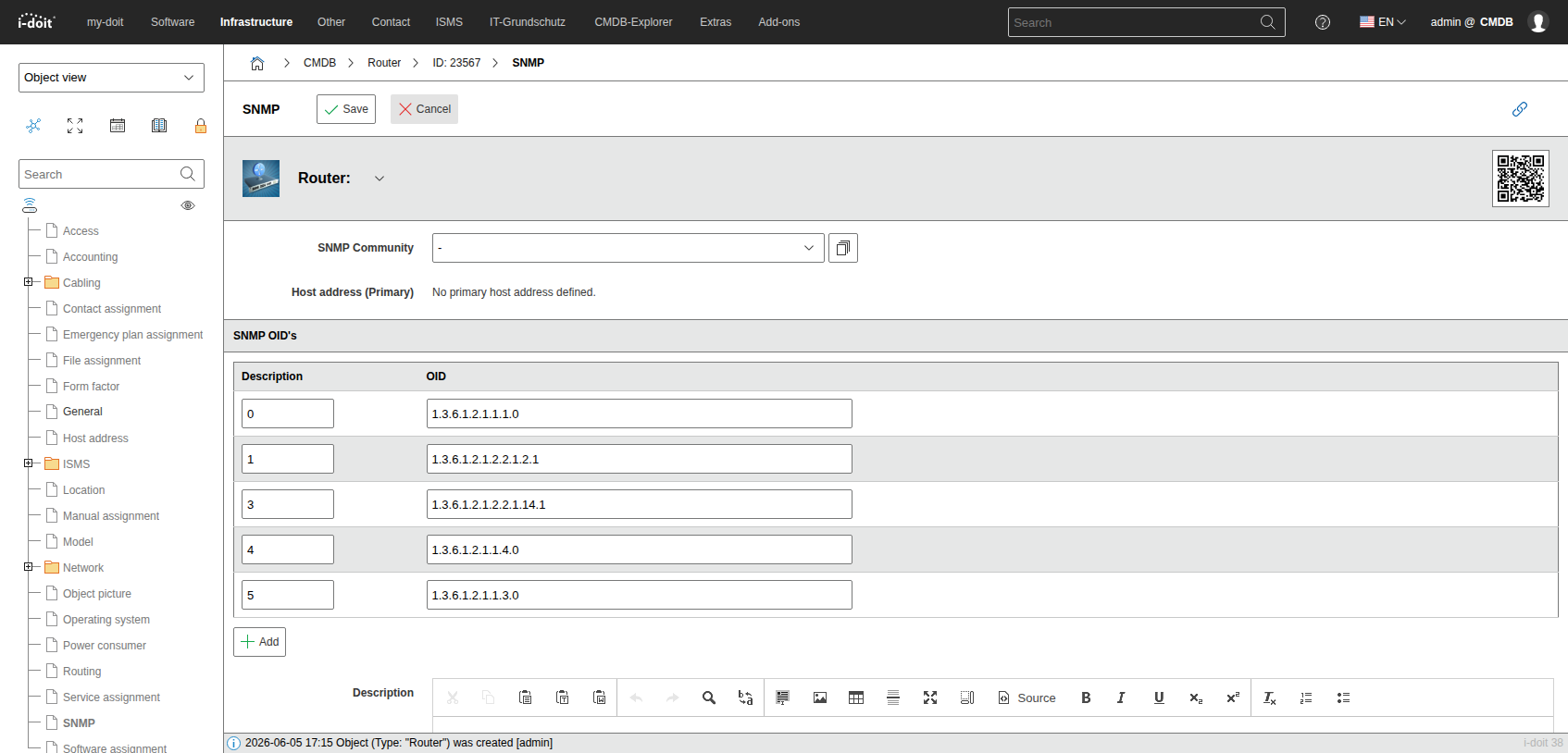Toggle italic formatting
The image size is (1568, 753).
click(1122, 697)
